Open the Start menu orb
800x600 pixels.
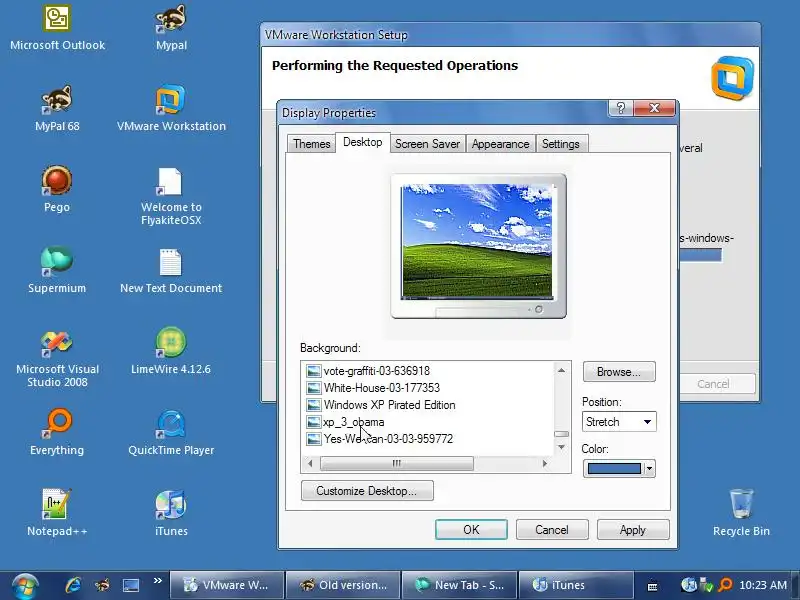pyautogui.click(x=25, y=585)
